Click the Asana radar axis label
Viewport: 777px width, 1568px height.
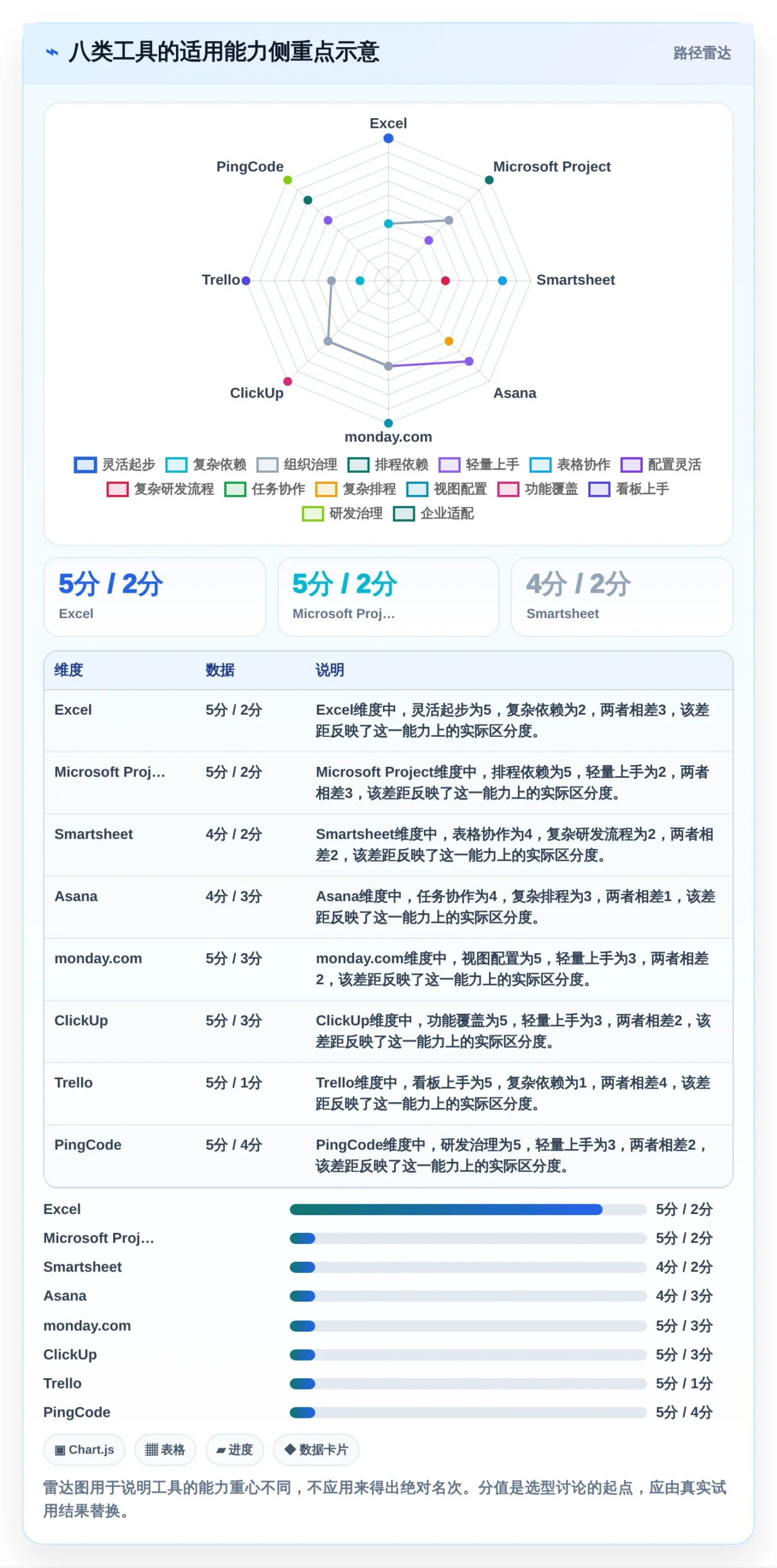(515, 393)
